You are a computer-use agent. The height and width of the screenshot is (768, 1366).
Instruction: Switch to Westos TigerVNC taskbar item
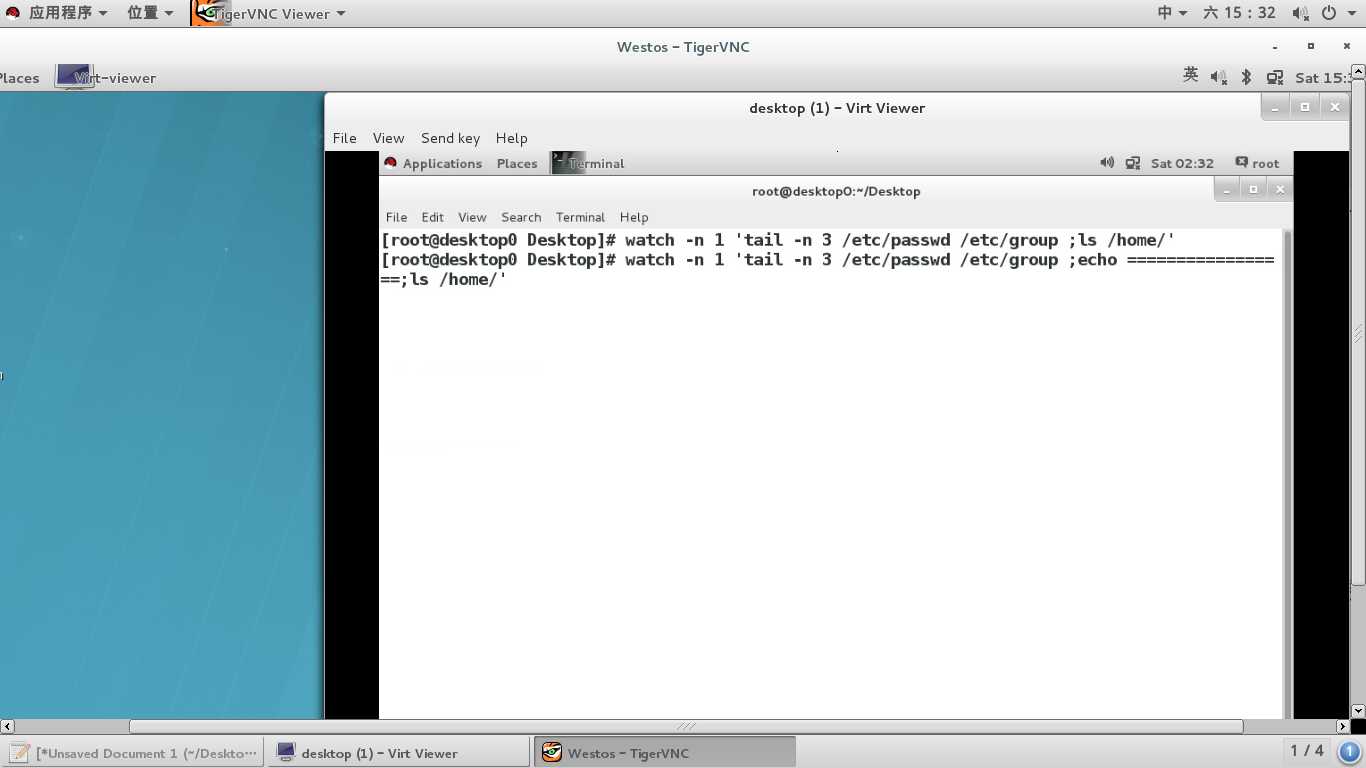[665, 753]
